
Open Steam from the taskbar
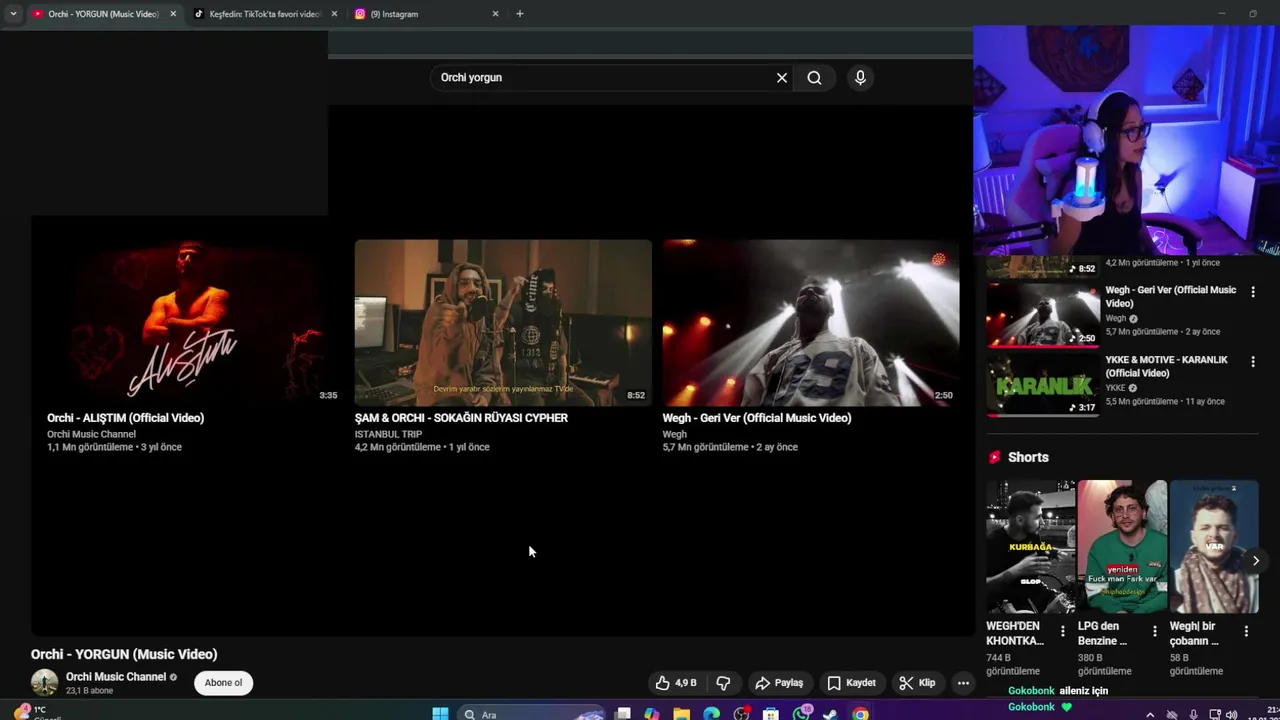(x=830, y=714)
